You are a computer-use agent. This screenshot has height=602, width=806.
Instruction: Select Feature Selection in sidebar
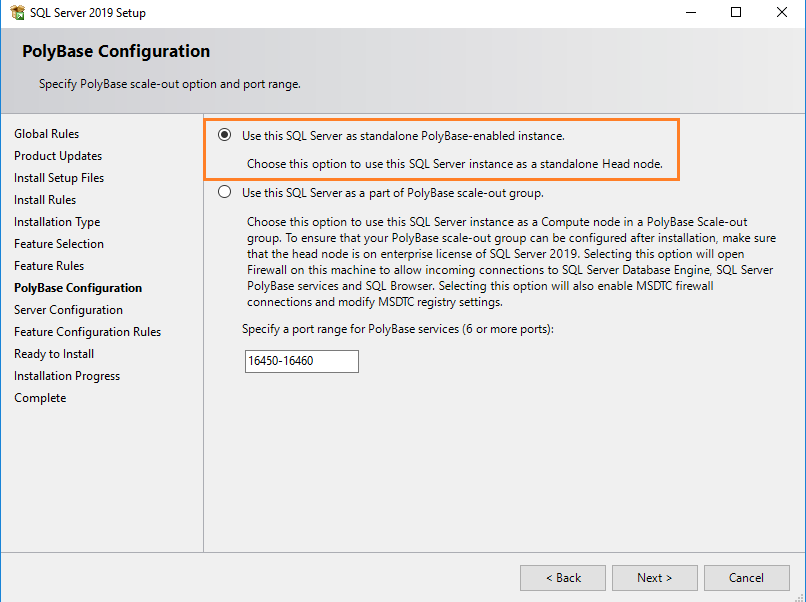tap(58, 243)
